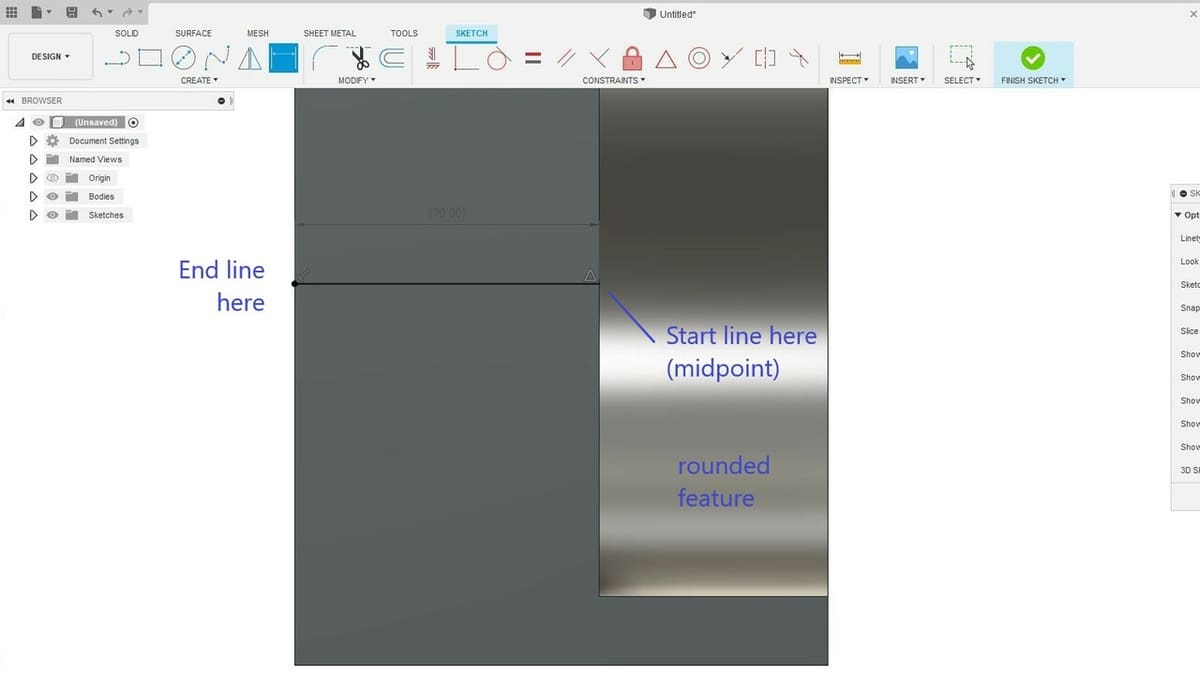Apply the Midpoint triangle constraint
This screenshot has height=675, width=1200.
pos(666,59)
